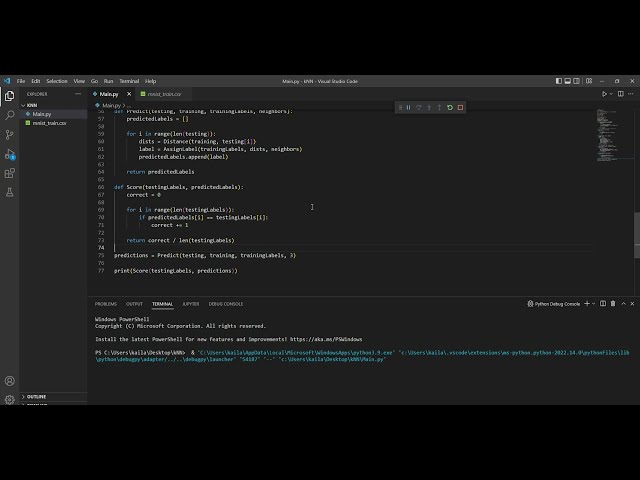Stop the debug session
The image size is (640, 480).
(x=460, y=107)
